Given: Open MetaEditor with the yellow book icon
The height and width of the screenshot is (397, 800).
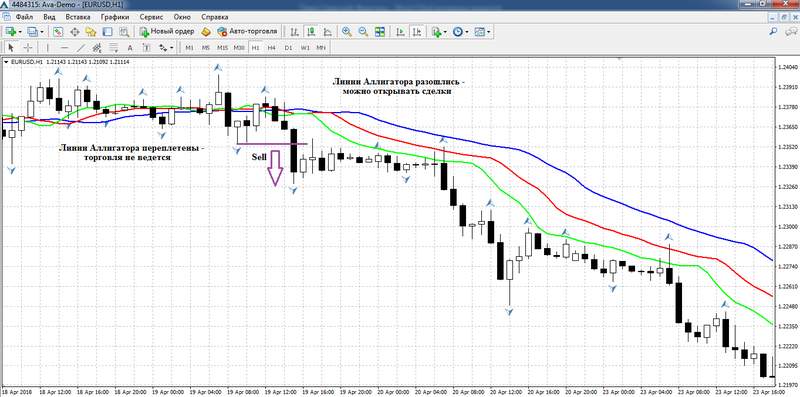Looking at the screenshot, I should 206,32.
